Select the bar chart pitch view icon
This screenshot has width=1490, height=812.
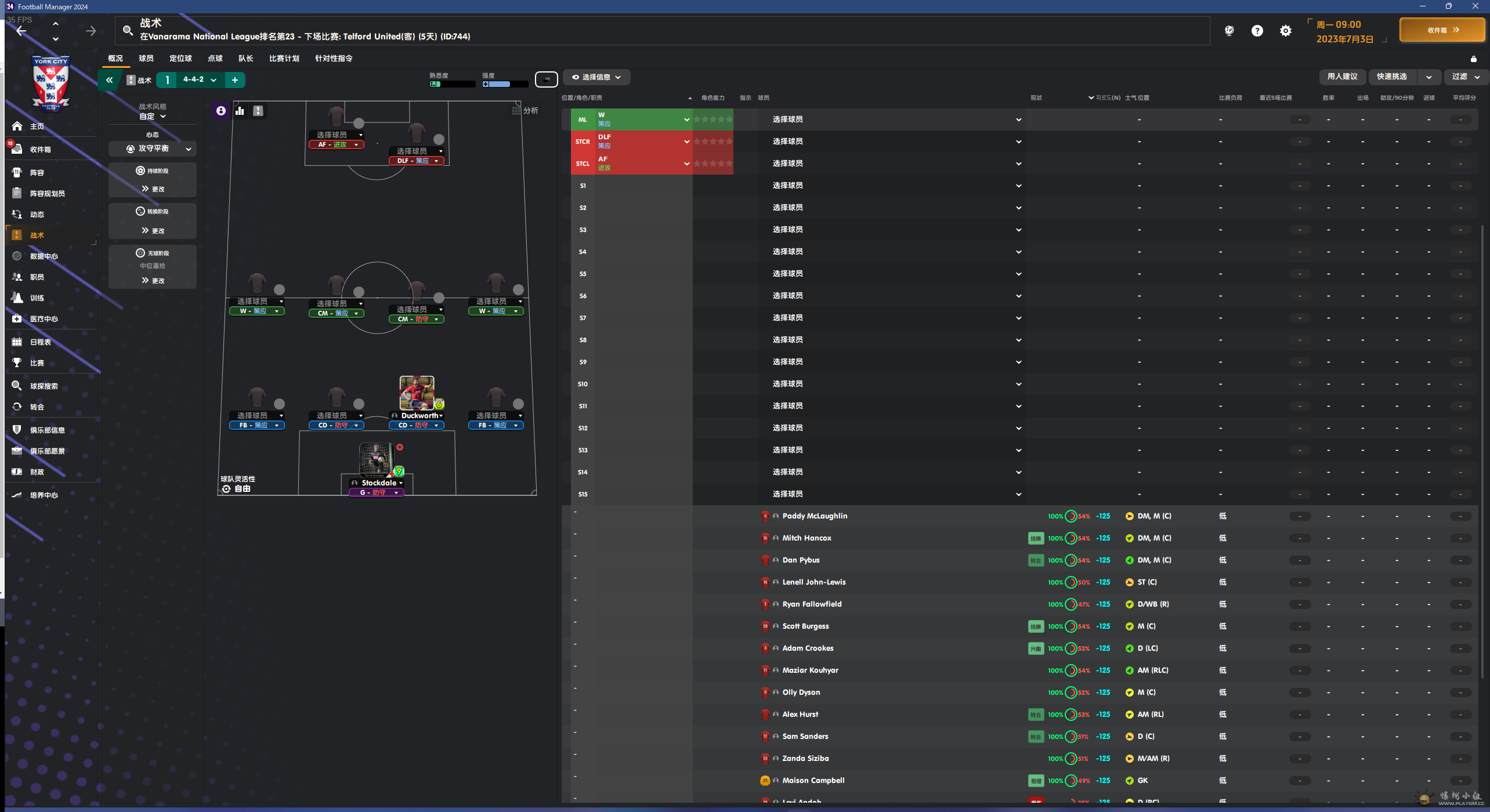(x=240, y=111)
